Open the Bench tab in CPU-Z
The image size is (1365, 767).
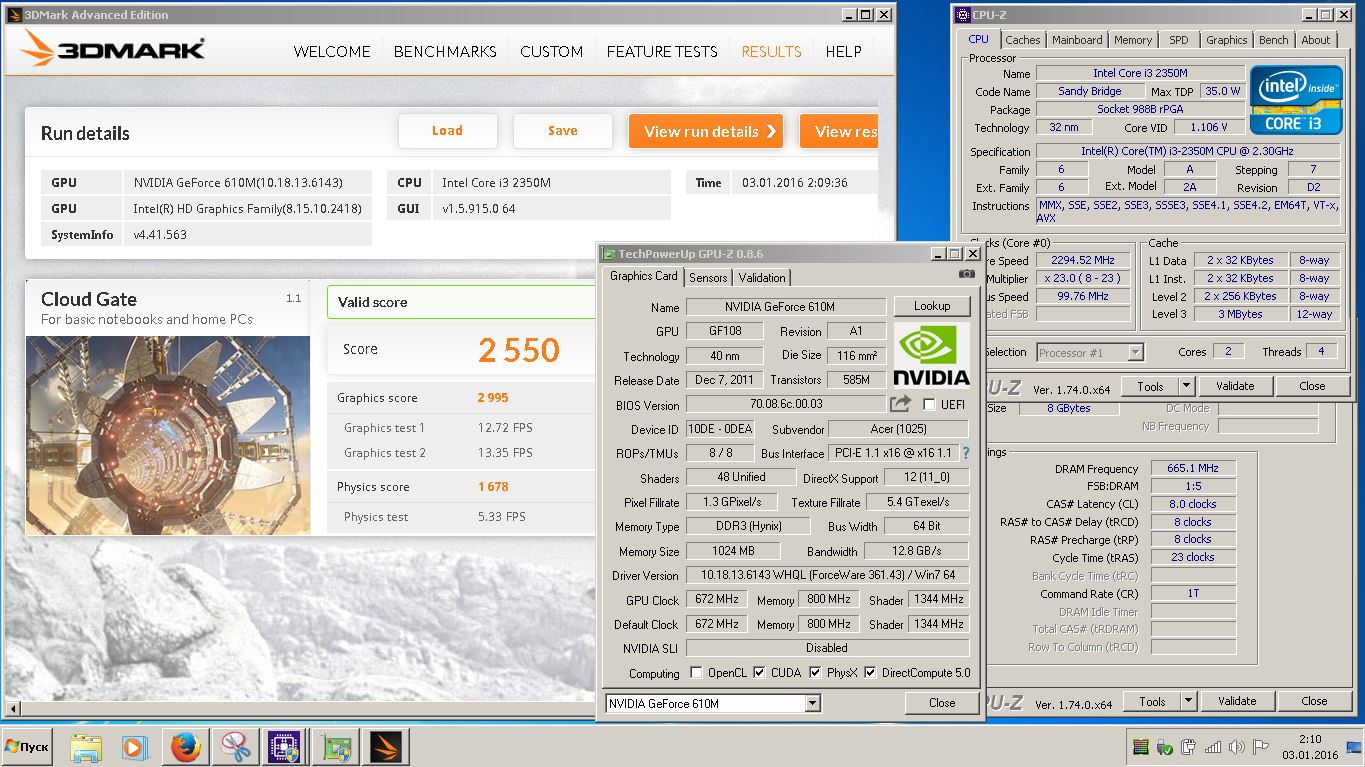point(1273,40)
